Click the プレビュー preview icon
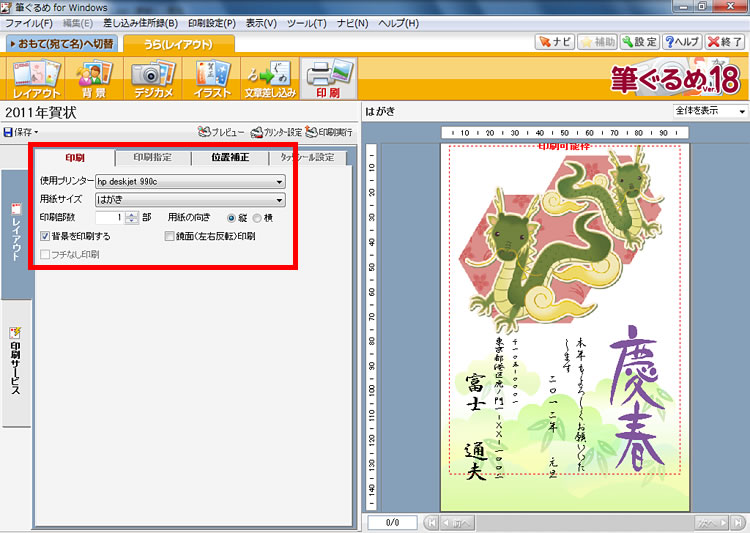This screenshot has width=750, height=533. 221,132
